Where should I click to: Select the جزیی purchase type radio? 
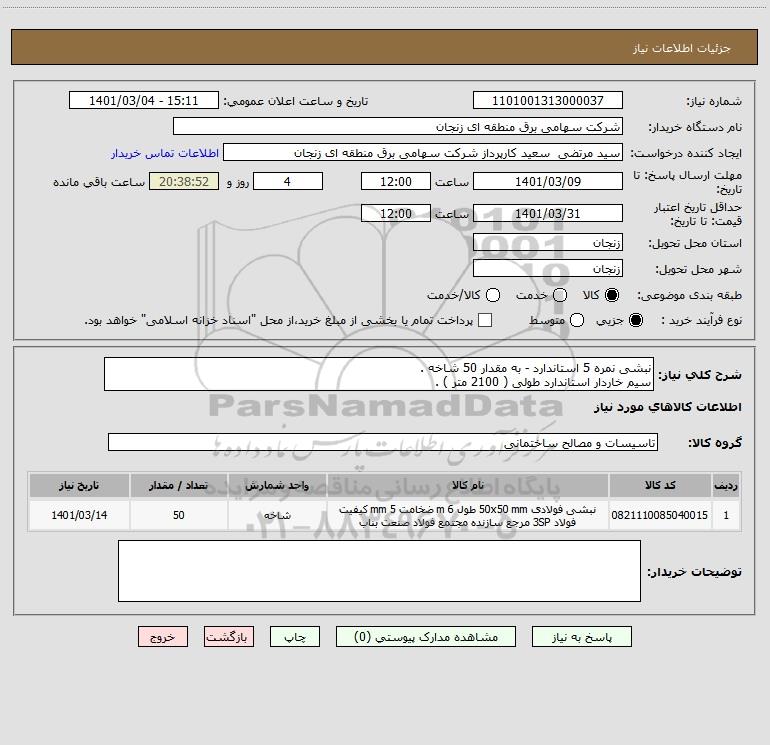tap(636, 320)
